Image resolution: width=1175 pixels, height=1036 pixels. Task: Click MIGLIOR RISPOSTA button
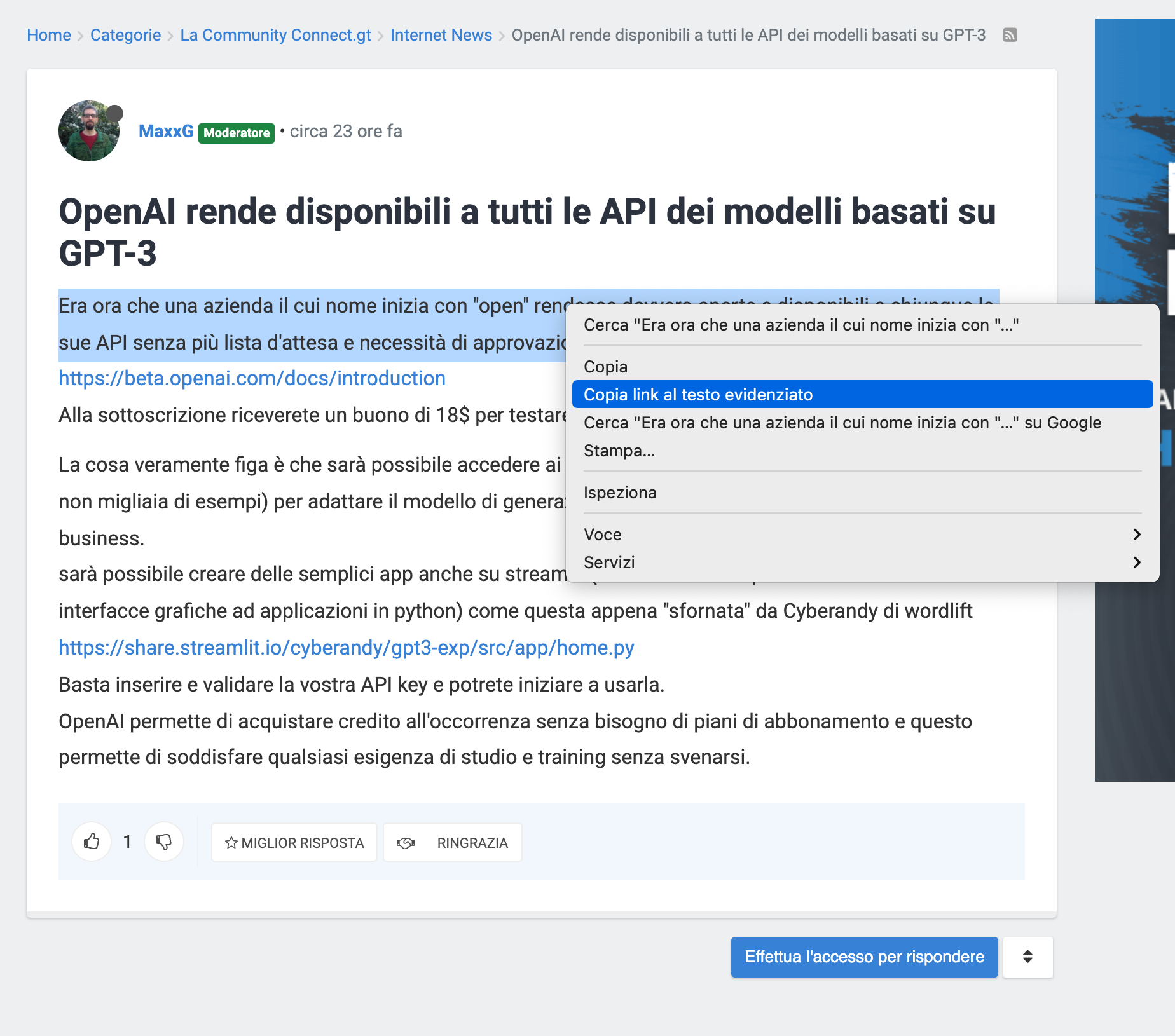coord(294,843)
